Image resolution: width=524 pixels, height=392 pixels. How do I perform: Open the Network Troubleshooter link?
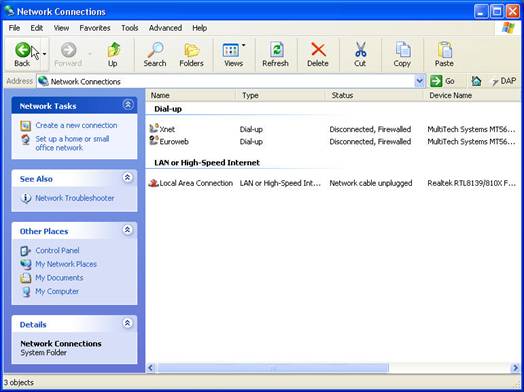click(75, 198)
